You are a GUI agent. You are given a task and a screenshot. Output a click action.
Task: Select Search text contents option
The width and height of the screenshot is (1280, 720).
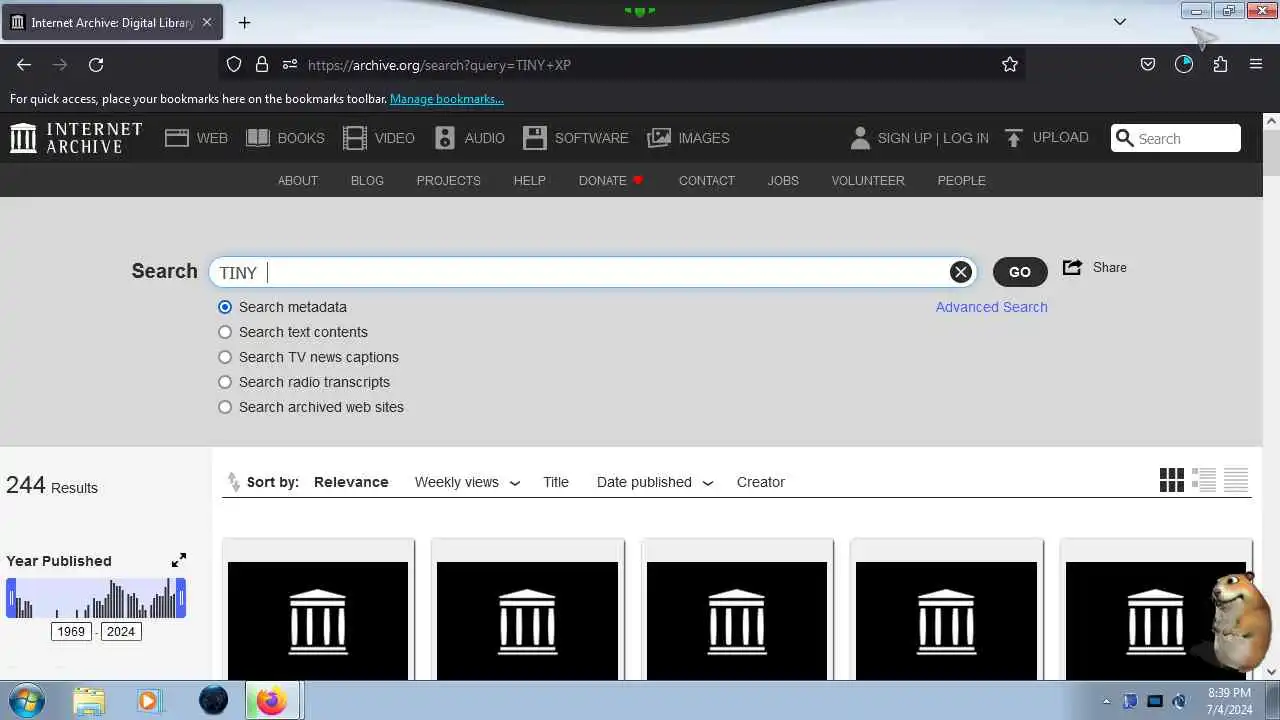pyautogui.click(x=225, y=332)
